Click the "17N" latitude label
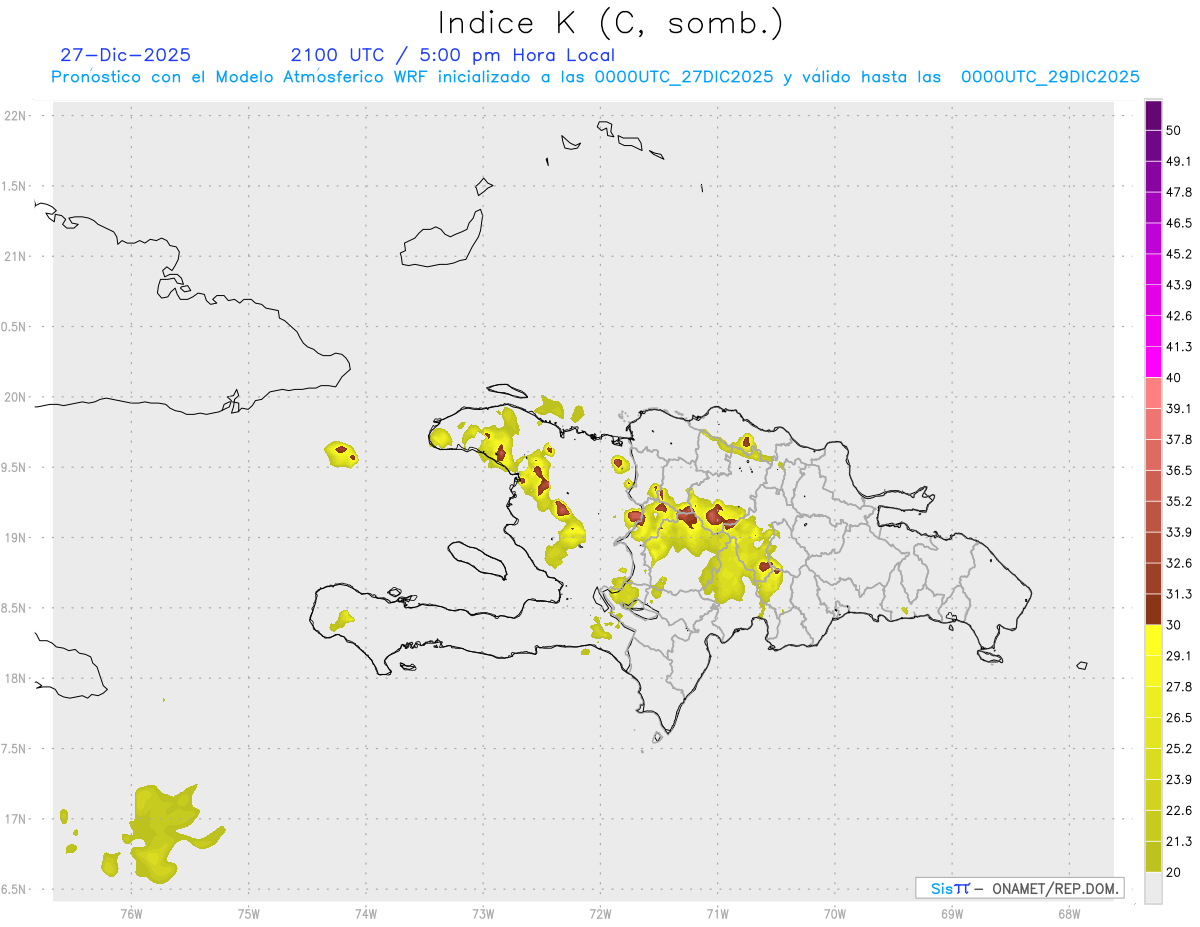The image size is (1200, 927). [17, 819]
